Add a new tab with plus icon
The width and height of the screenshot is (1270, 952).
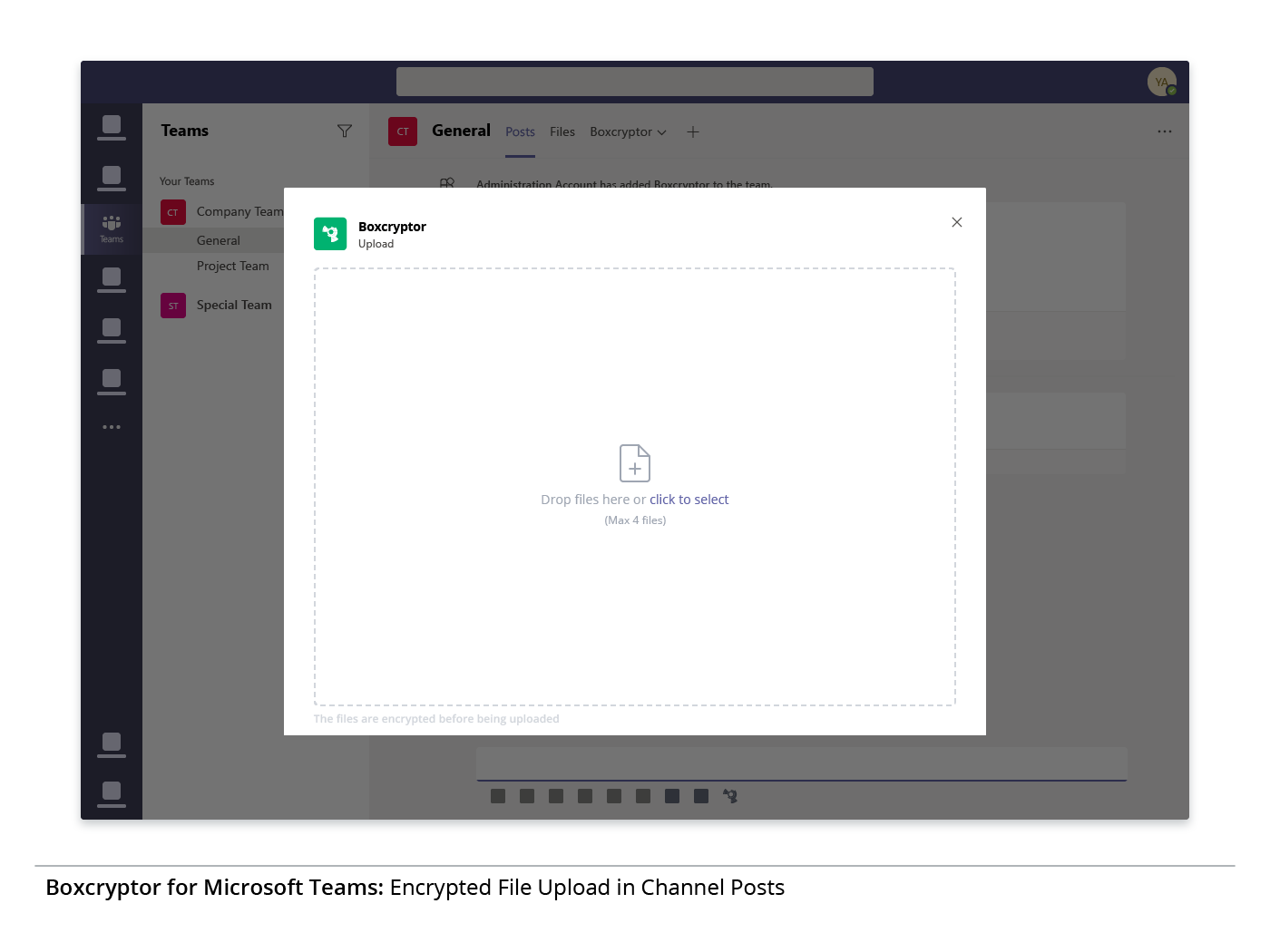tap(693, 131)
